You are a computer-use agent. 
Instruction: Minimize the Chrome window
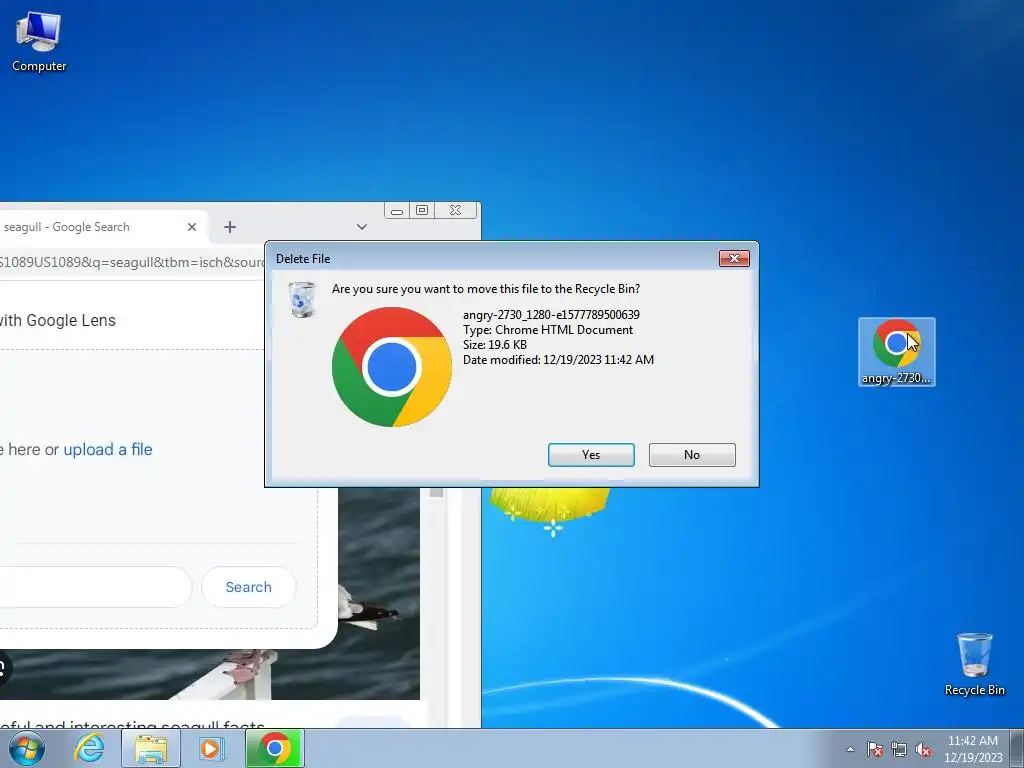pyautogui.click(x=396, y=210)
